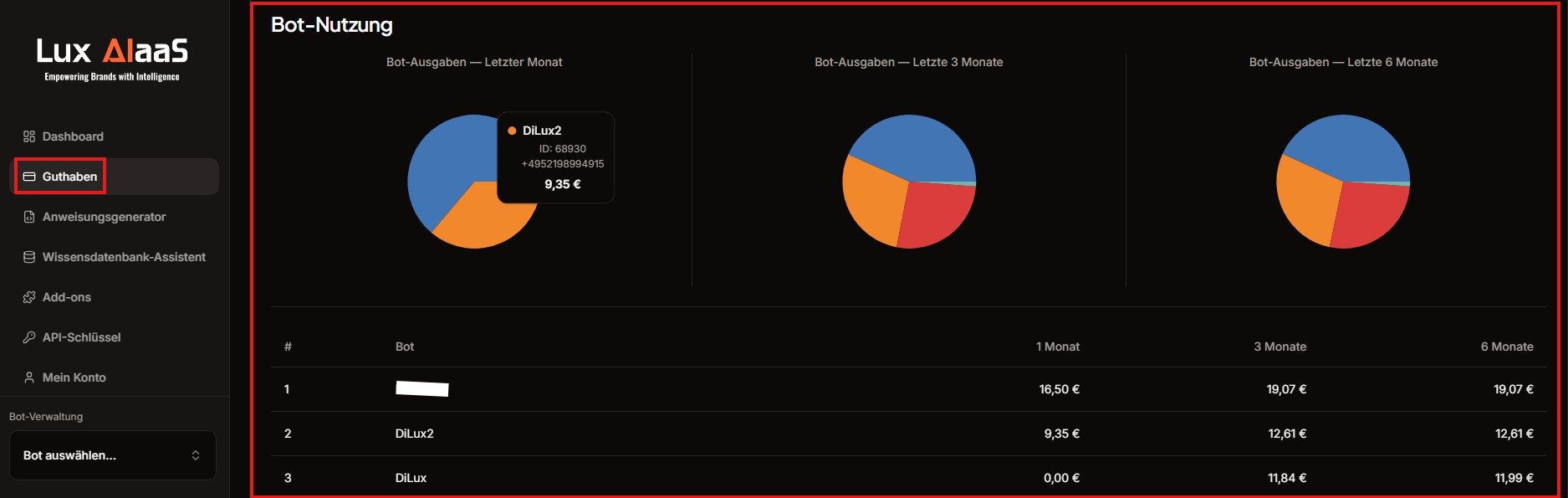Click the '#' column header
The width and height of the screenshot is (1568, 498).
[x=288, y=347]
